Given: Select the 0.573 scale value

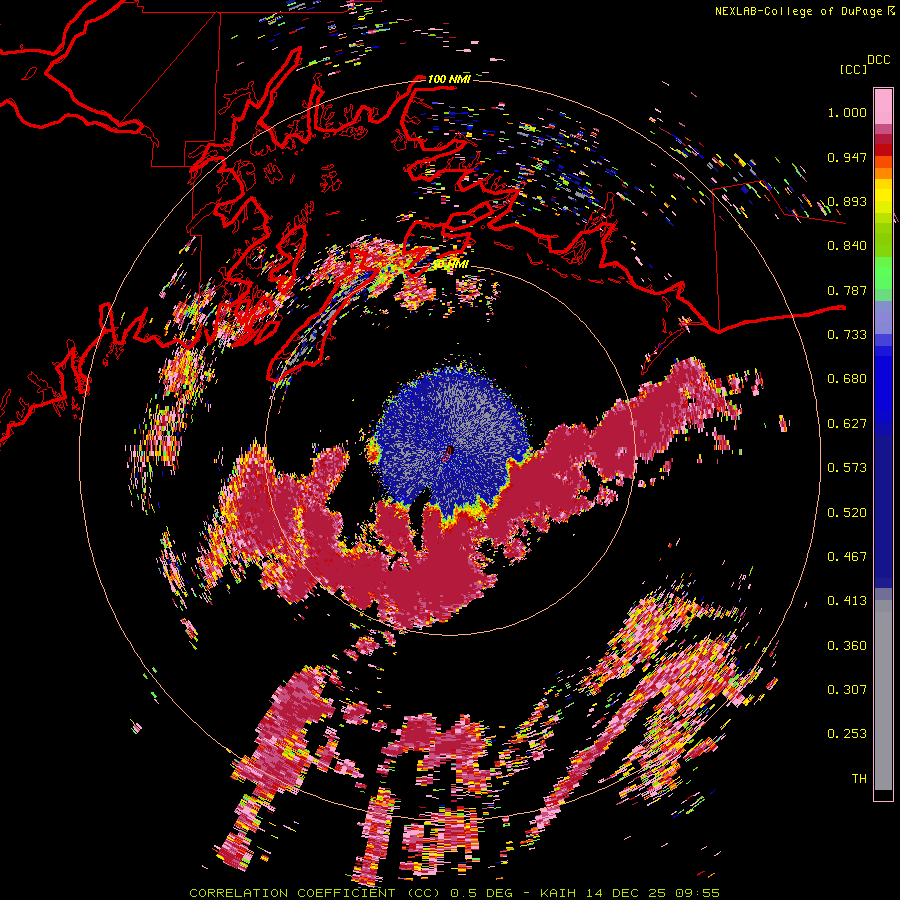Looking at the screenshot, I should pos(847,468).
